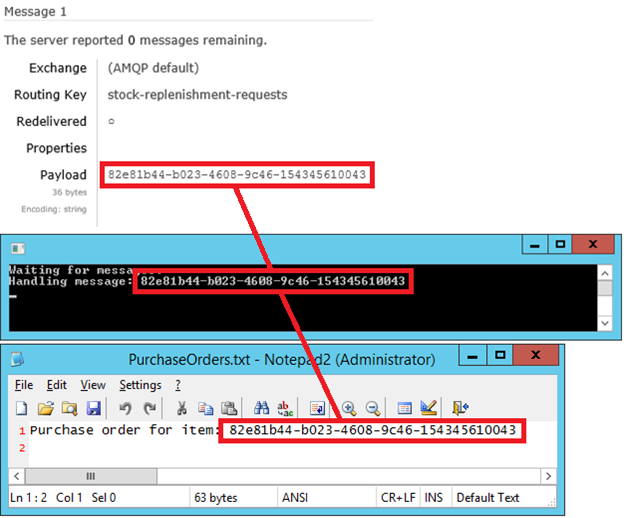Toggle the INS insert mode indicator
Image resolution: width=624 pixels, height=518 pixels.
[x=434, y=497]
